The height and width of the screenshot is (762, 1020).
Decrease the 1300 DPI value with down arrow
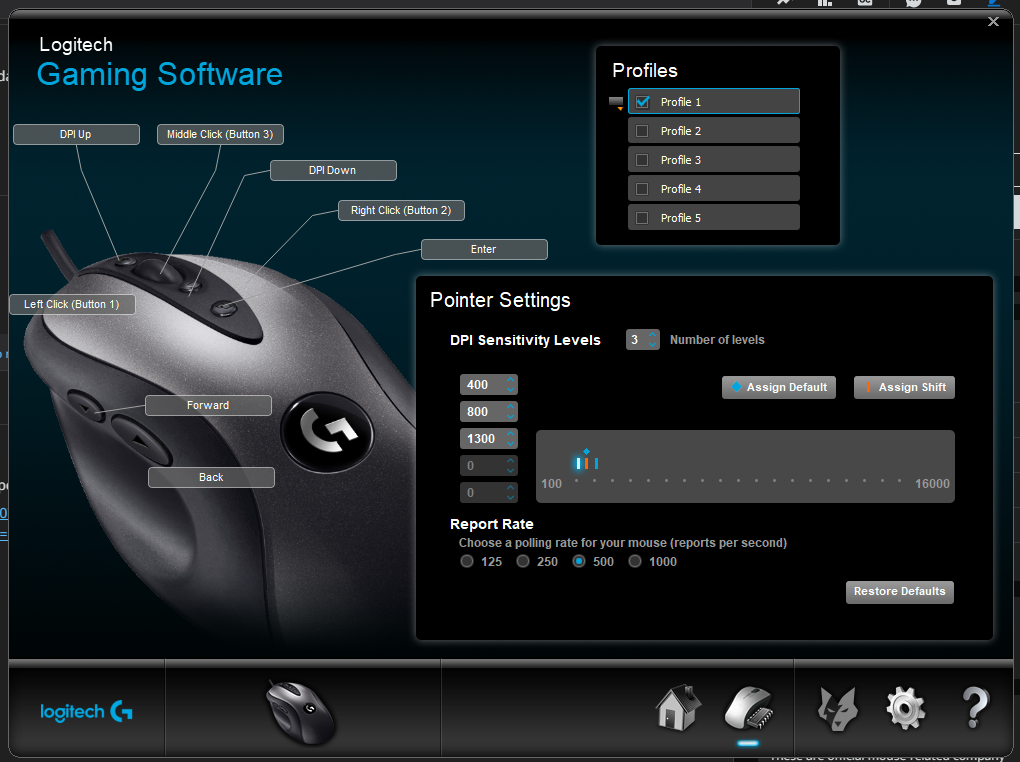[x=511, y=443]
